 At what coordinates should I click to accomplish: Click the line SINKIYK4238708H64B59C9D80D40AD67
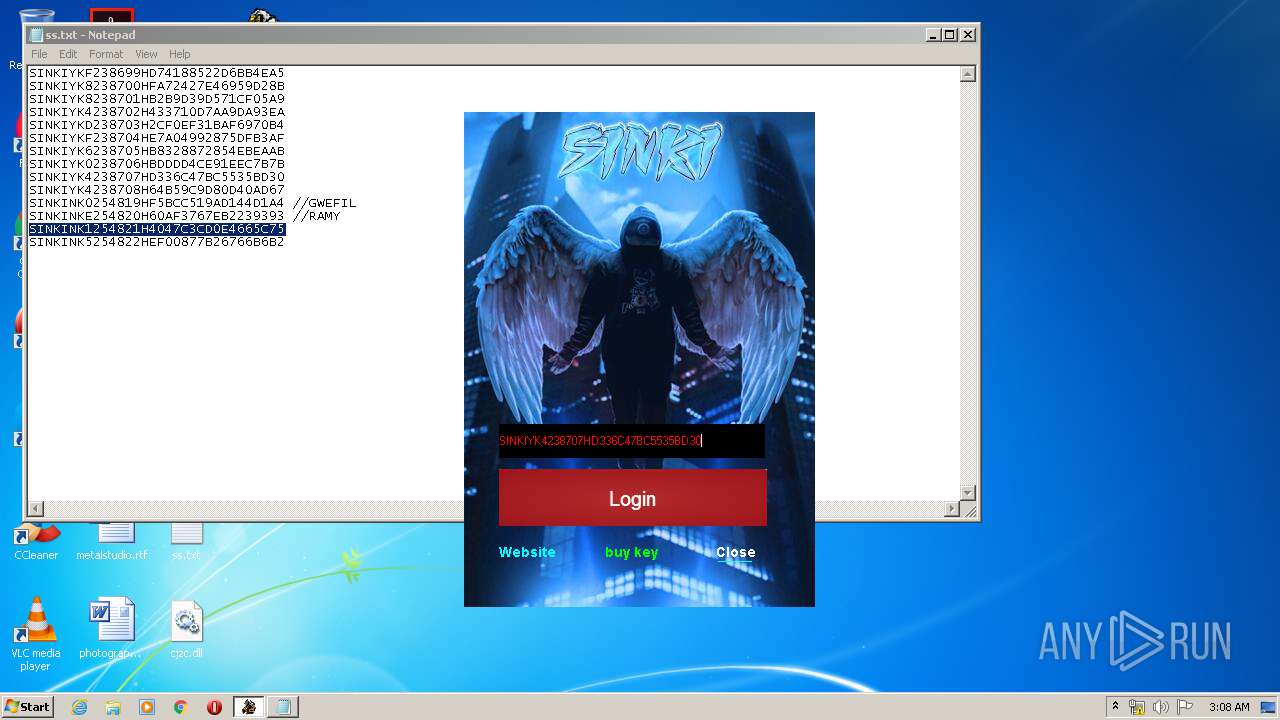point(157,190)
